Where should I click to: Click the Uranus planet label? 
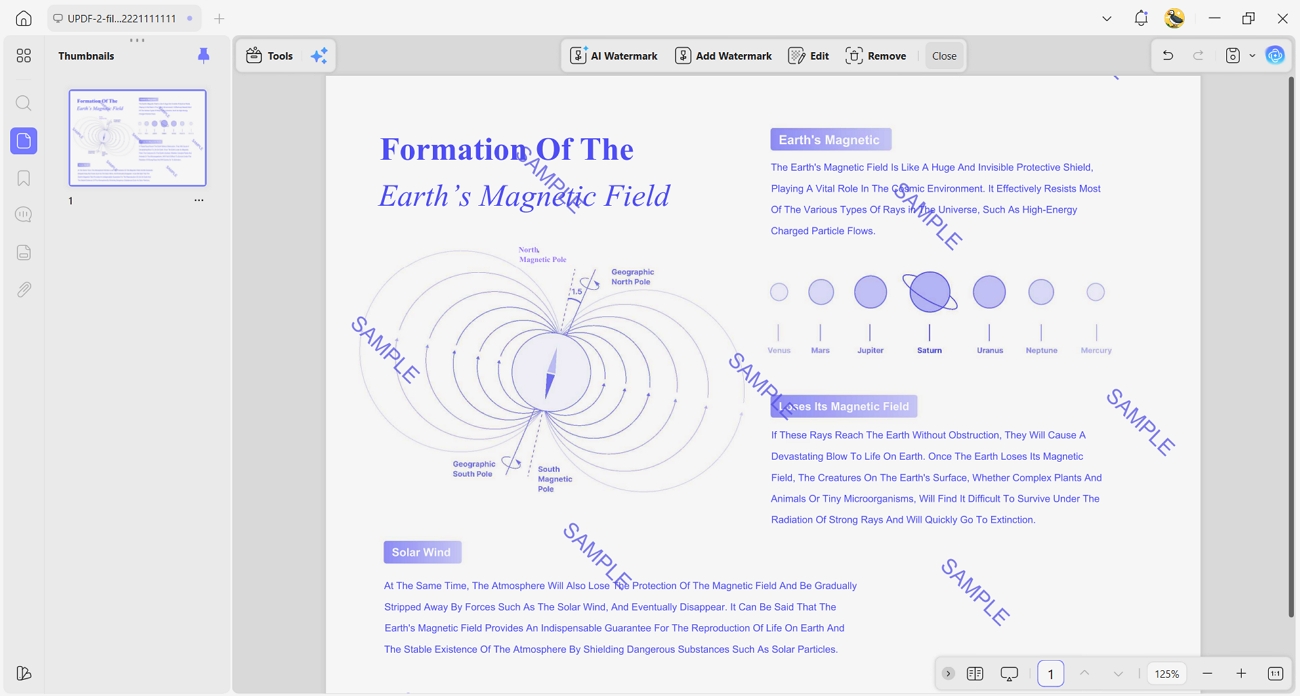tap(990, 351)
